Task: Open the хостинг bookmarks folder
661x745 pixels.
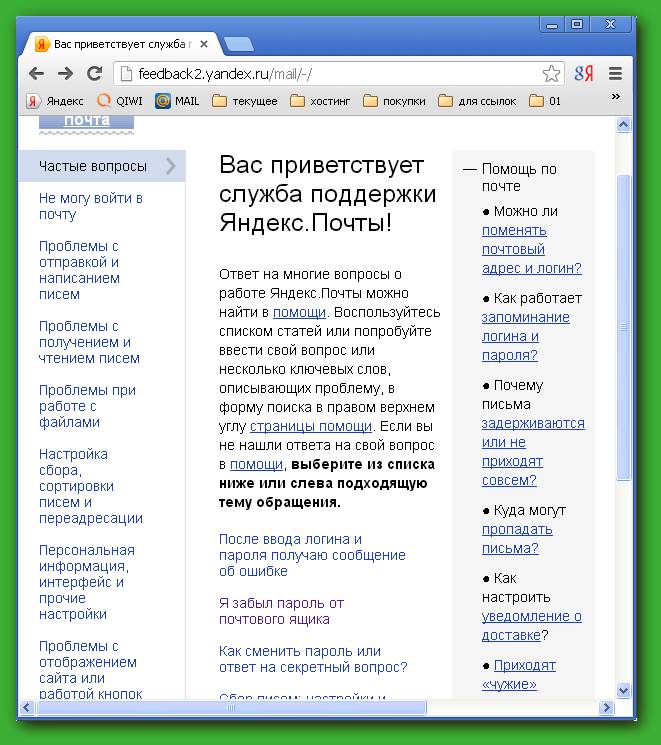Action: pos(320,101)
